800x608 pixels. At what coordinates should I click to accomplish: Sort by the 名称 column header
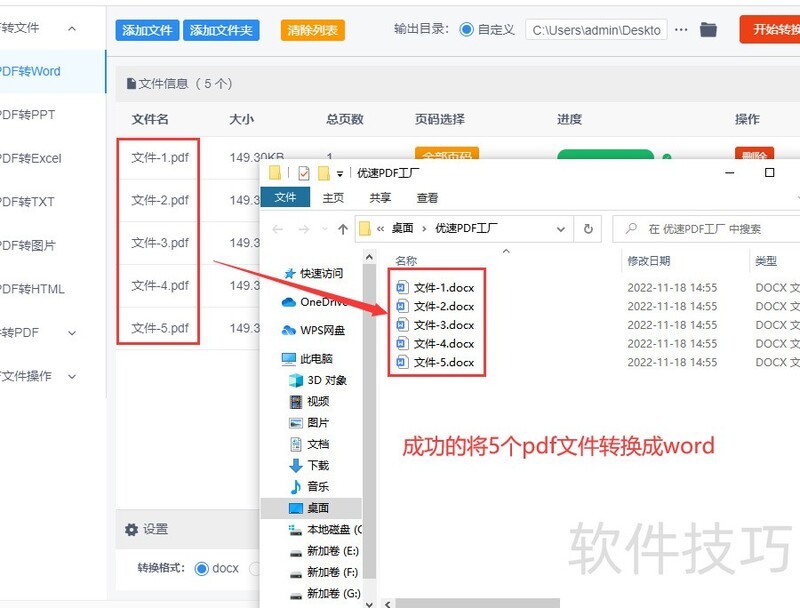click(x=406, y=261)
